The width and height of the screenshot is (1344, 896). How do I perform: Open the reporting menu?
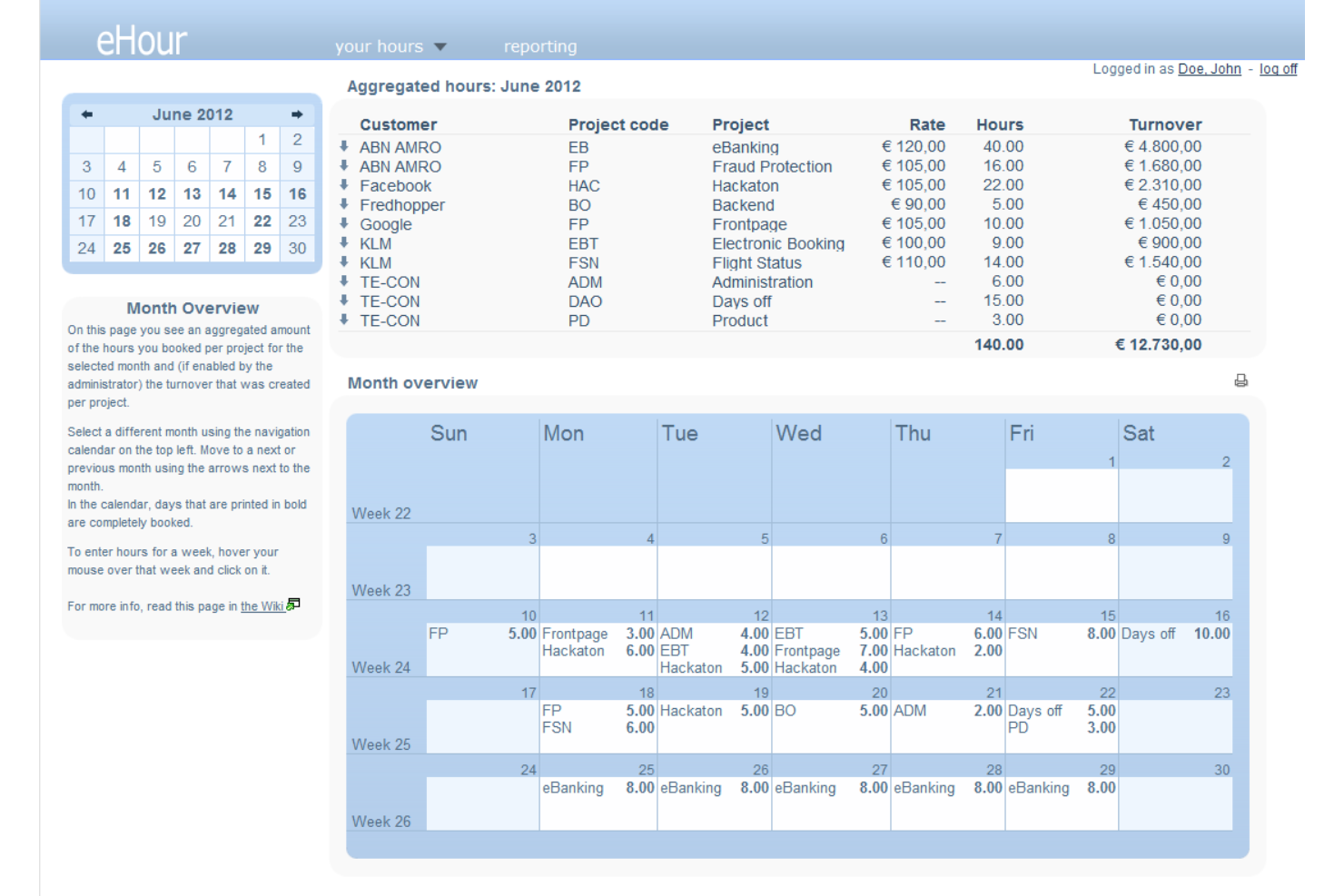click(540, 46)
